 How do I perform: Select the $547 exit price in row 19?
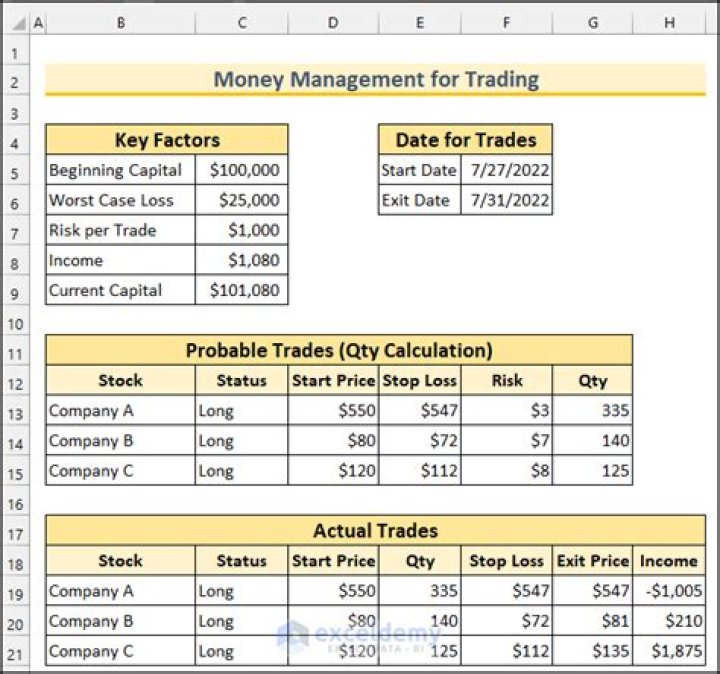(592, 590)
